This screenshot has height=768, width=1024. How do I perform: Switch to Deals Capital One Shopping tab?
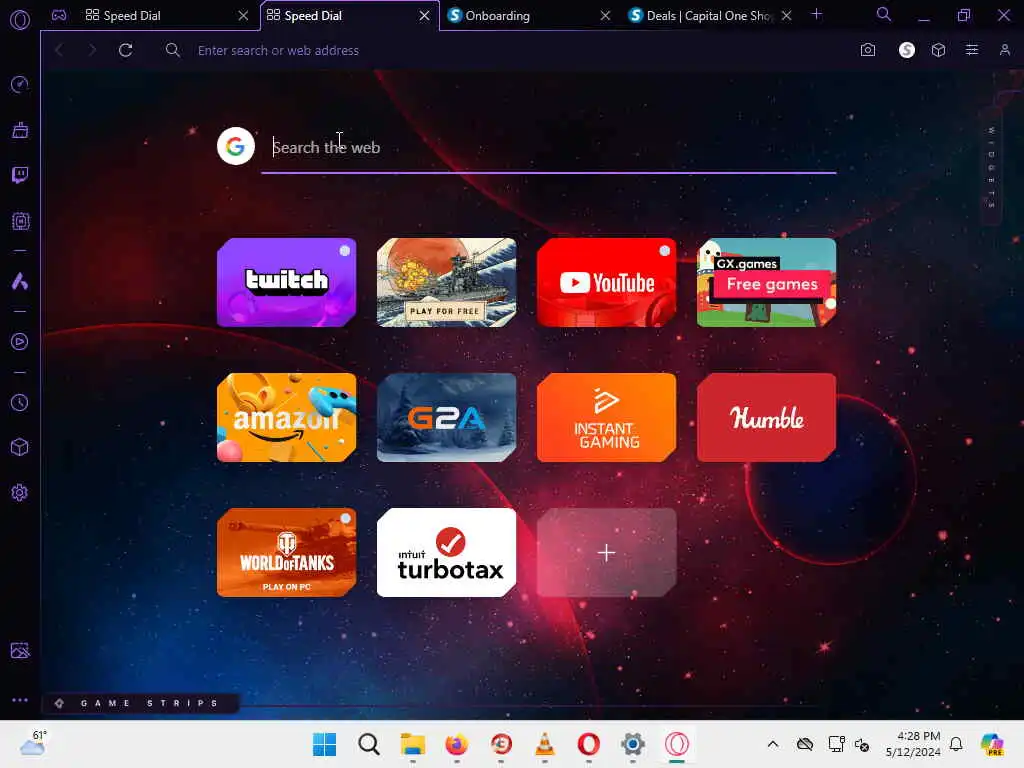pos(709,16)
